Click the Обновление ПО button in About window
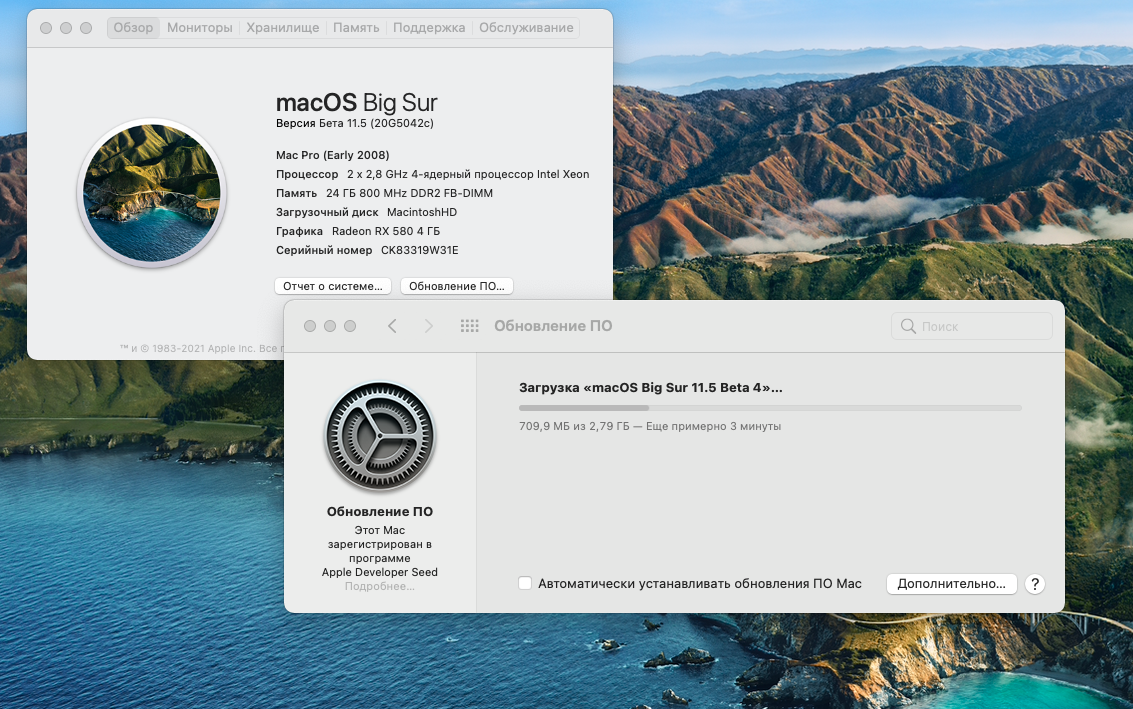Screen dimensions: 1133x709 coord(457,286)
